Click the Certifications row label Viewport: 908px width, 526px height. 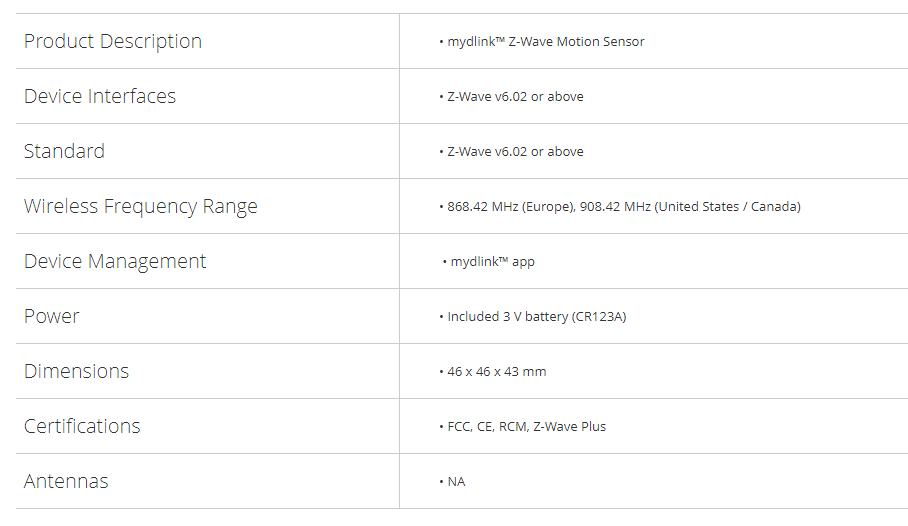coord(82,426)
